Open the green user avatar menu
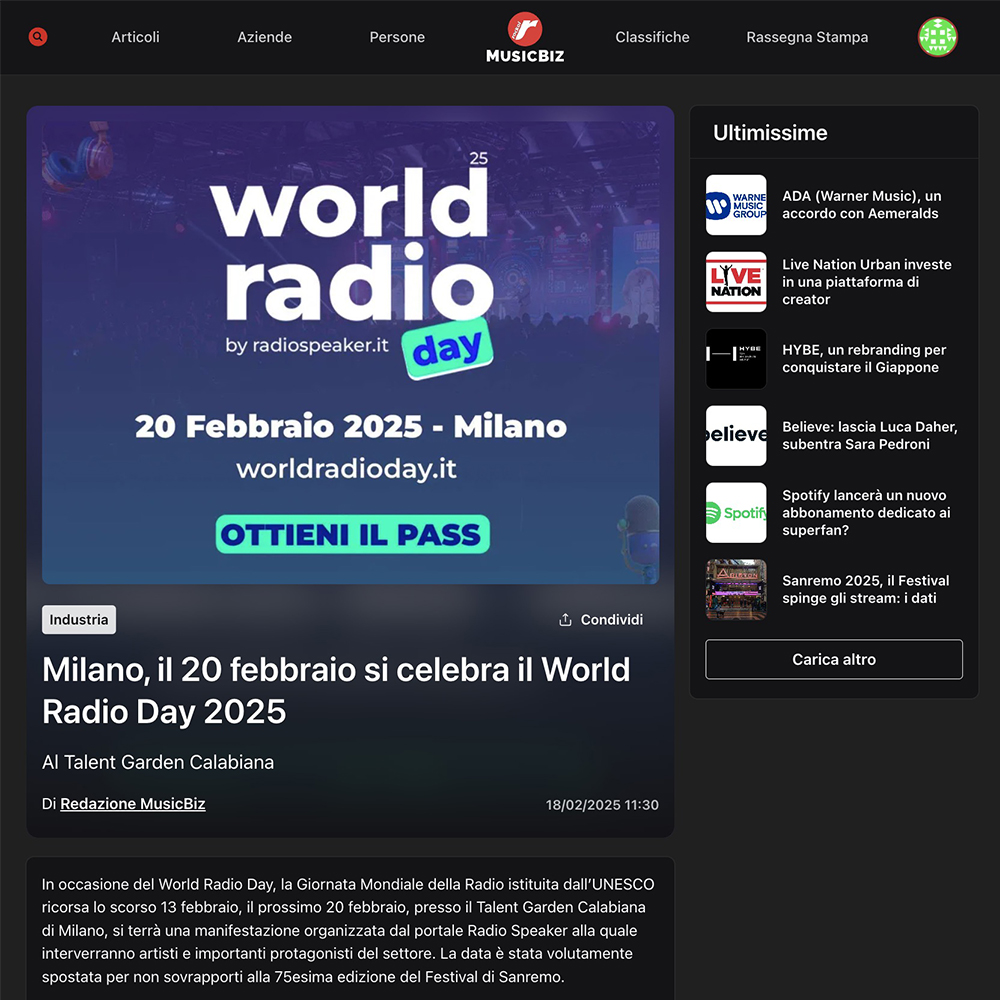 938,37
